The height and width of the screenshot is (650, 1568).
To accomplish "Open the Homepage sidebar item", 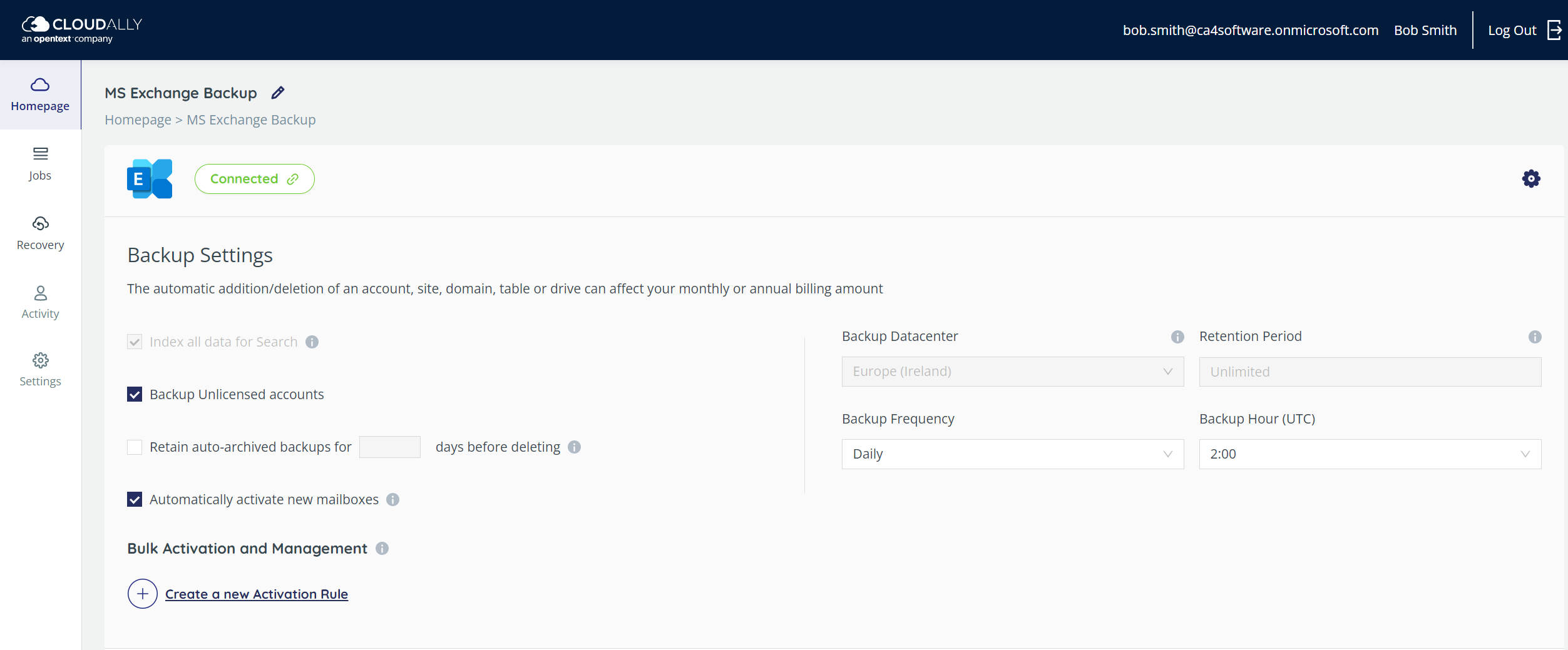I will pos(40,95).
